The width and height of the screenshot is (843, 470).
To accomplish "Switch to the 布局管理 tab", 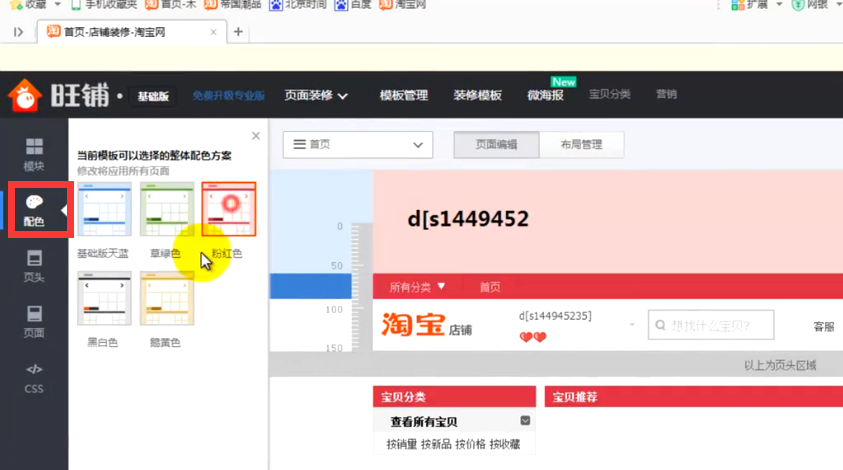I will tap(581, 145).
